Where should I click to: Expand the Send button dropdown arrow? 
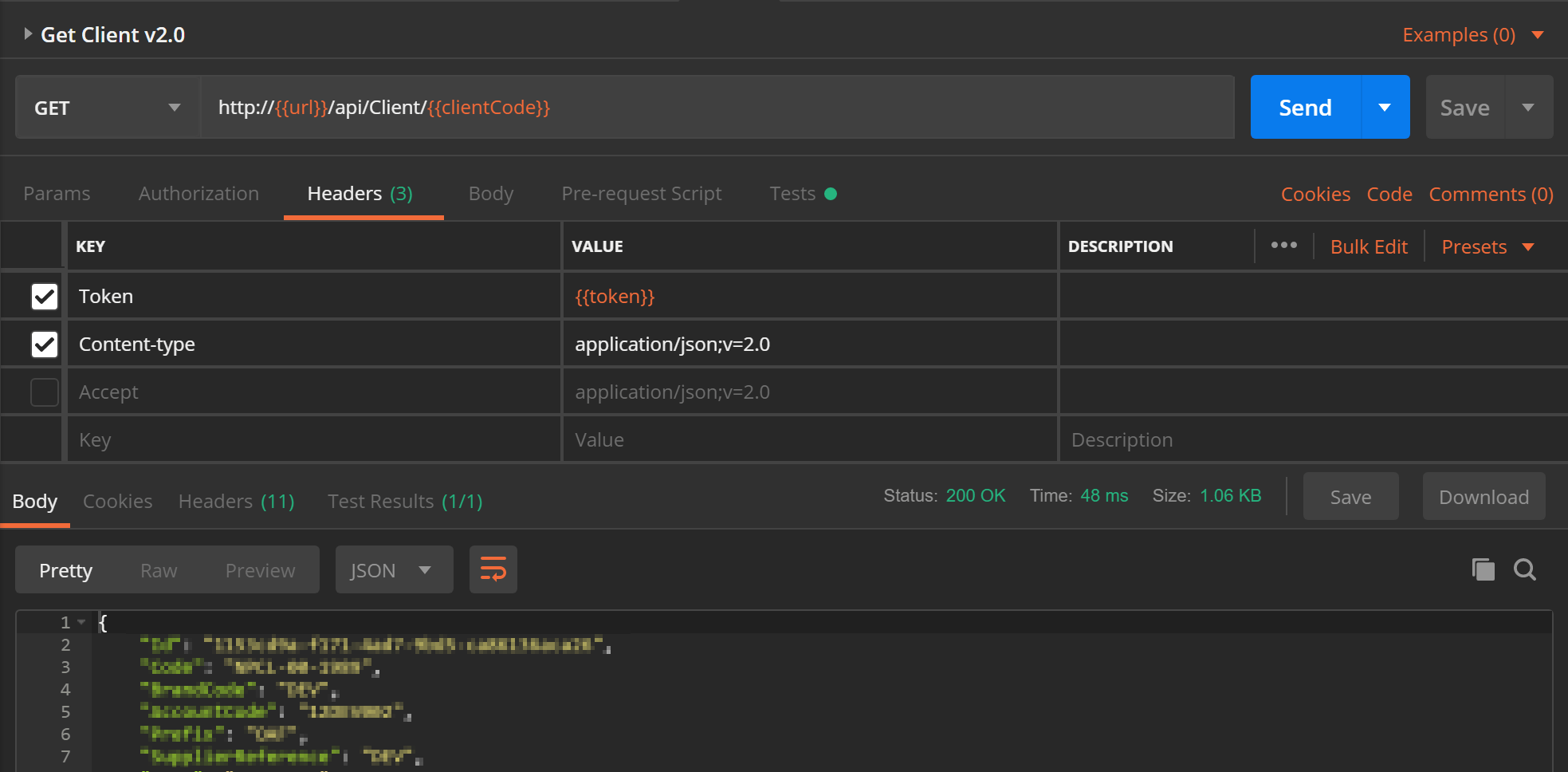point(1385,108)
